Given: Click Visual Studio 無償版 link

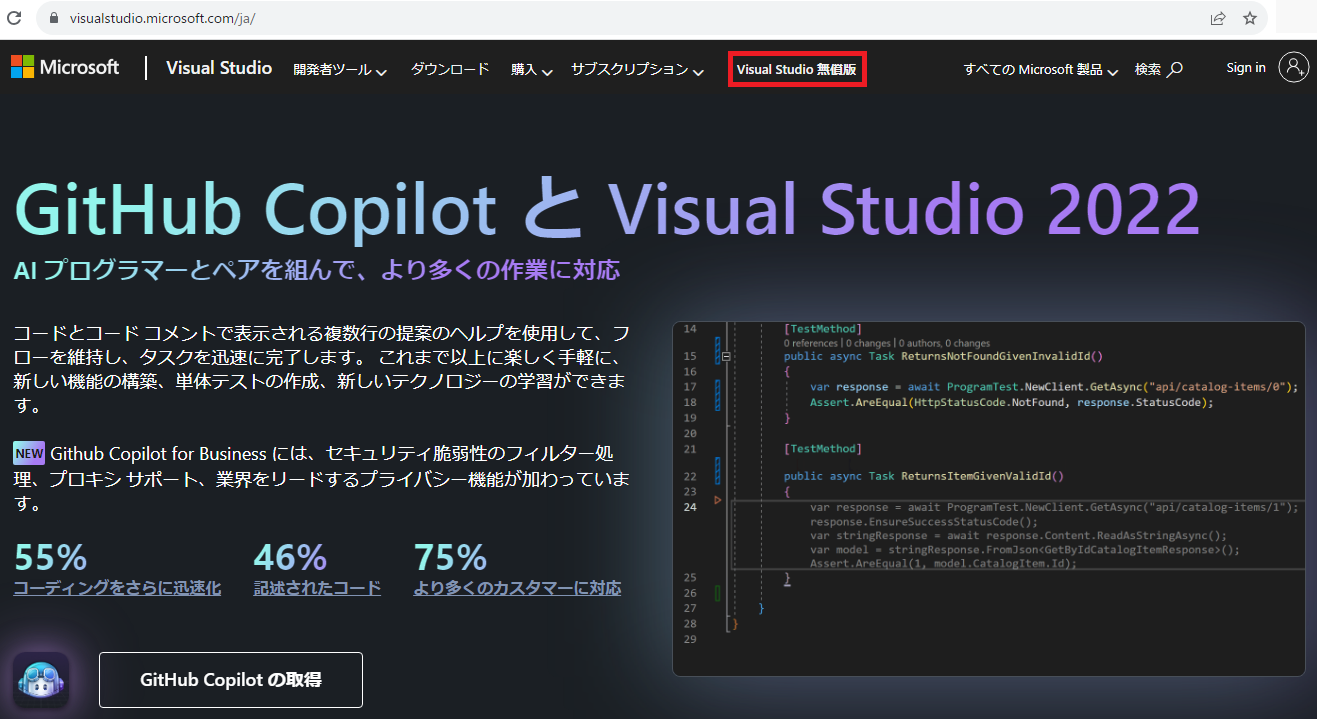Looking at the screenshot, I should pos(797,70).
